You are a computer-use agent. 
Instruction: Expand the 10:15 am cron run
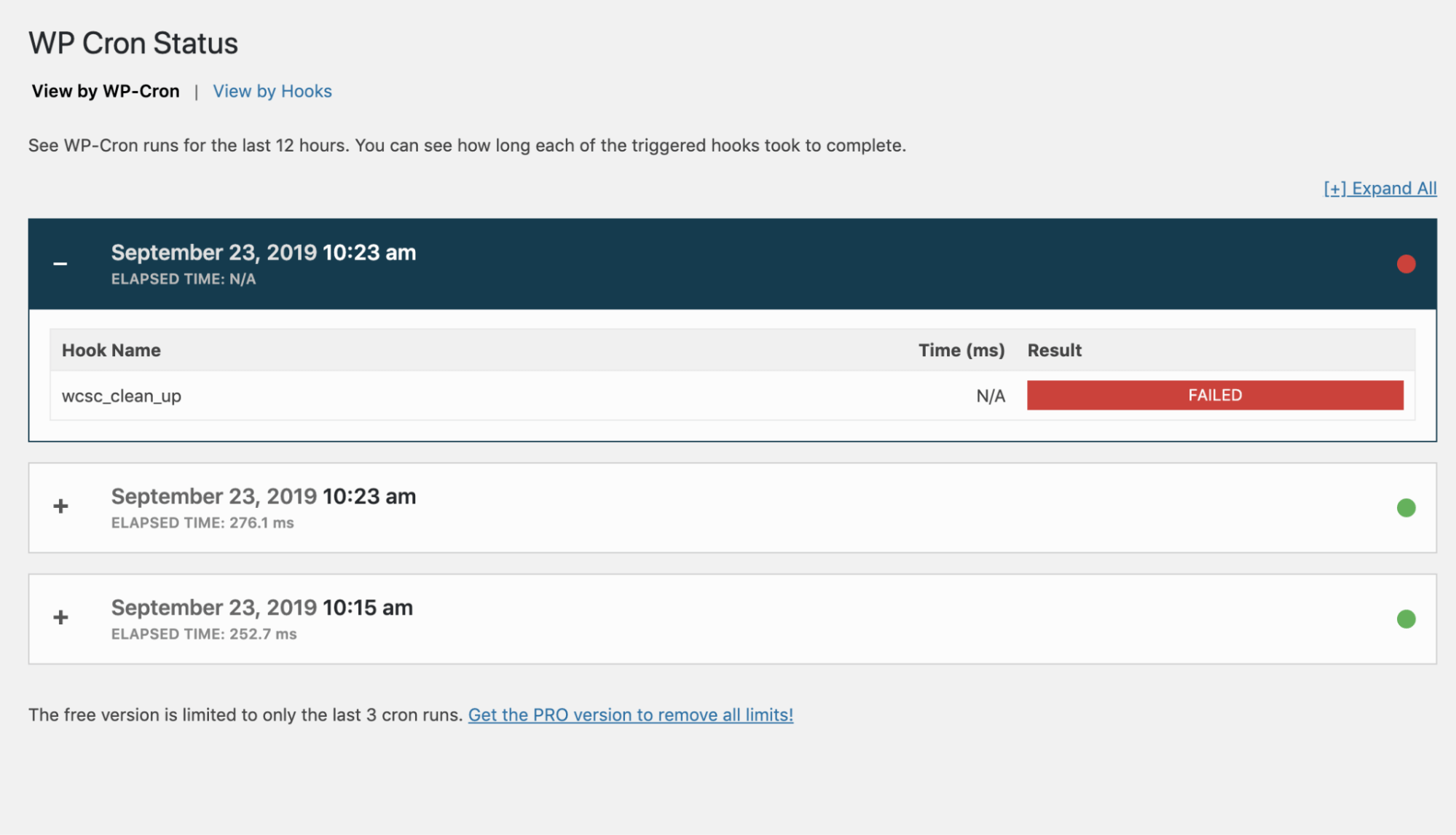pyautogui.click(x=60, y=618)
